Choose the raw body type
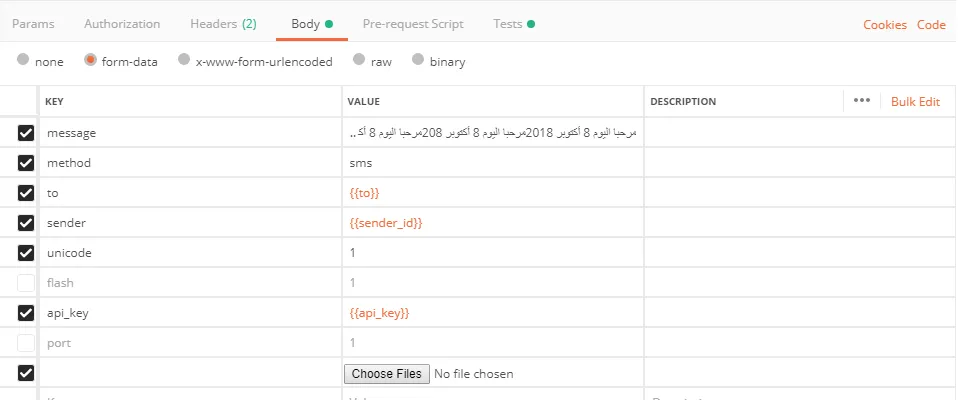Screen dimensions: 958x400 click(359, 61)
